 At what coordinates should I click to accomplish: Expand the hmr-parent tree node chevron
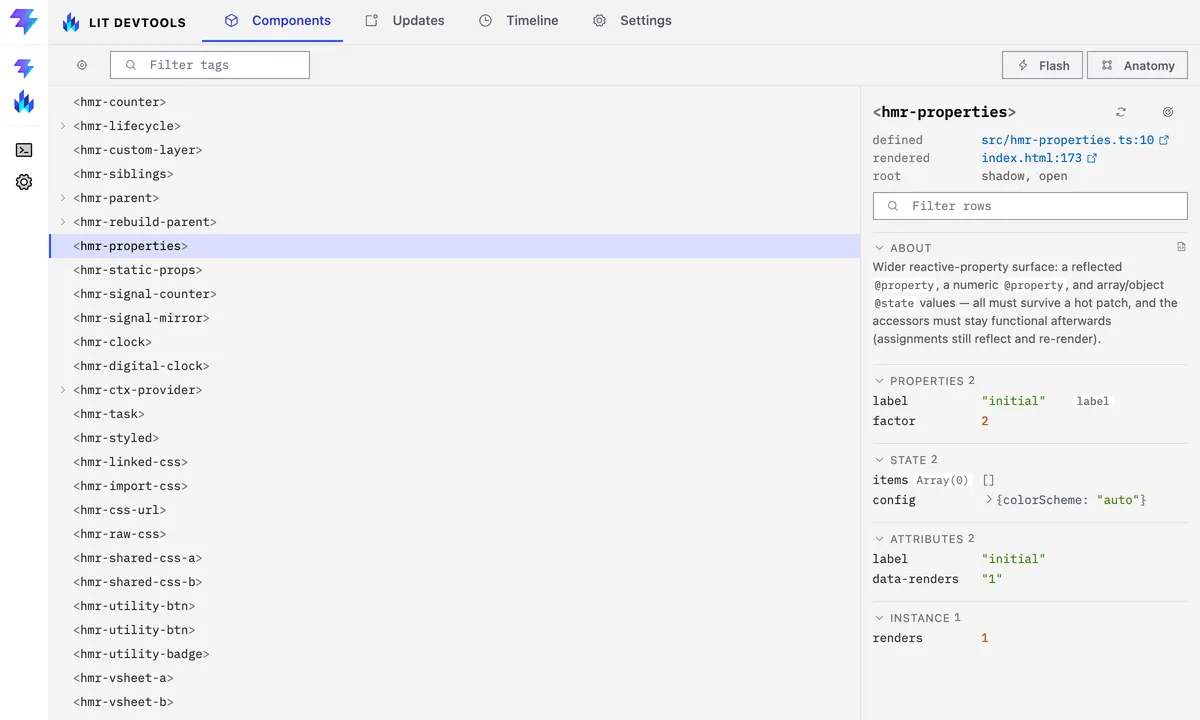pyautogui.click(x=63, y=198)
